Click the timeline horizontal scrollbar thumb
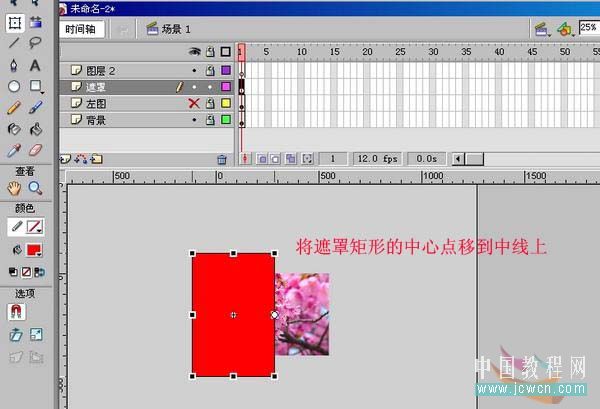The width and height of the screenshot is (600, 409). [475, 159]
